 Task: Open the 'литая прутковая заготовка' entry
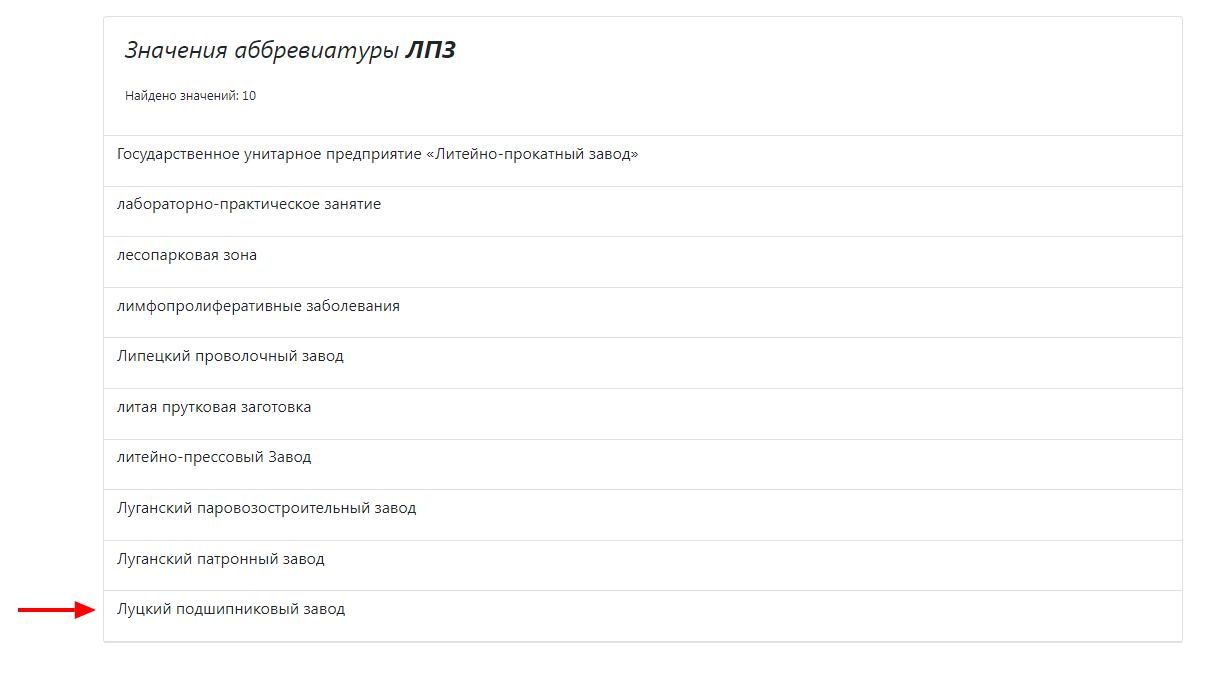pos(642,408)
